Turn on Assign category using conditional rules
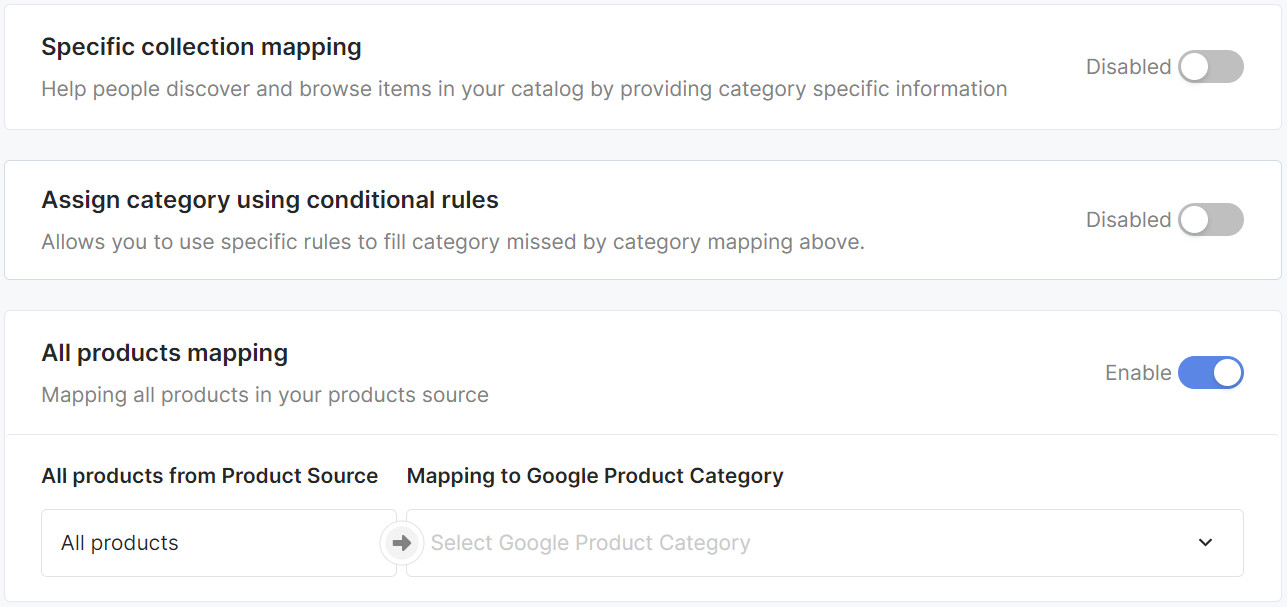 click(1210, 220)
